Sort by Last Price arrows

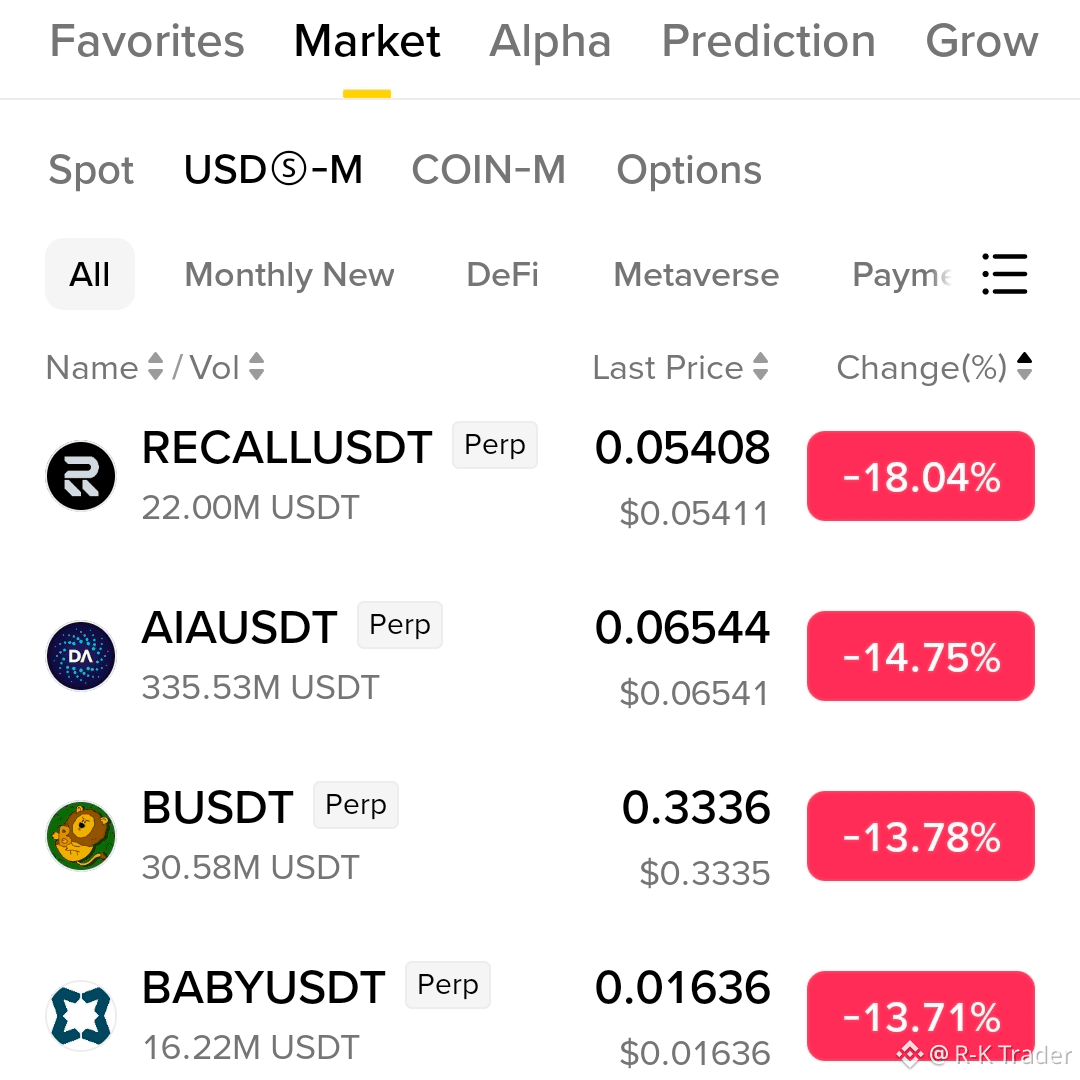760,366
